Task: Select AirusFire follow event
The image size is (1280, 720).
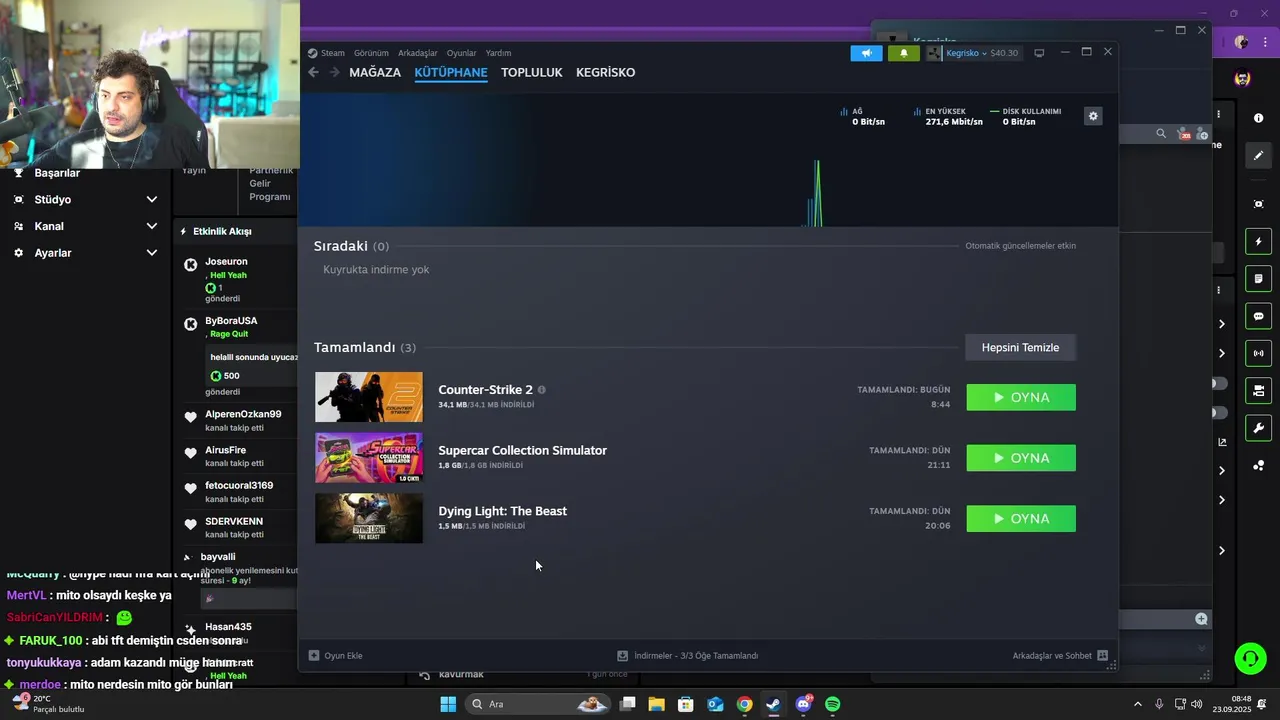Action: [x=237, y=456]
